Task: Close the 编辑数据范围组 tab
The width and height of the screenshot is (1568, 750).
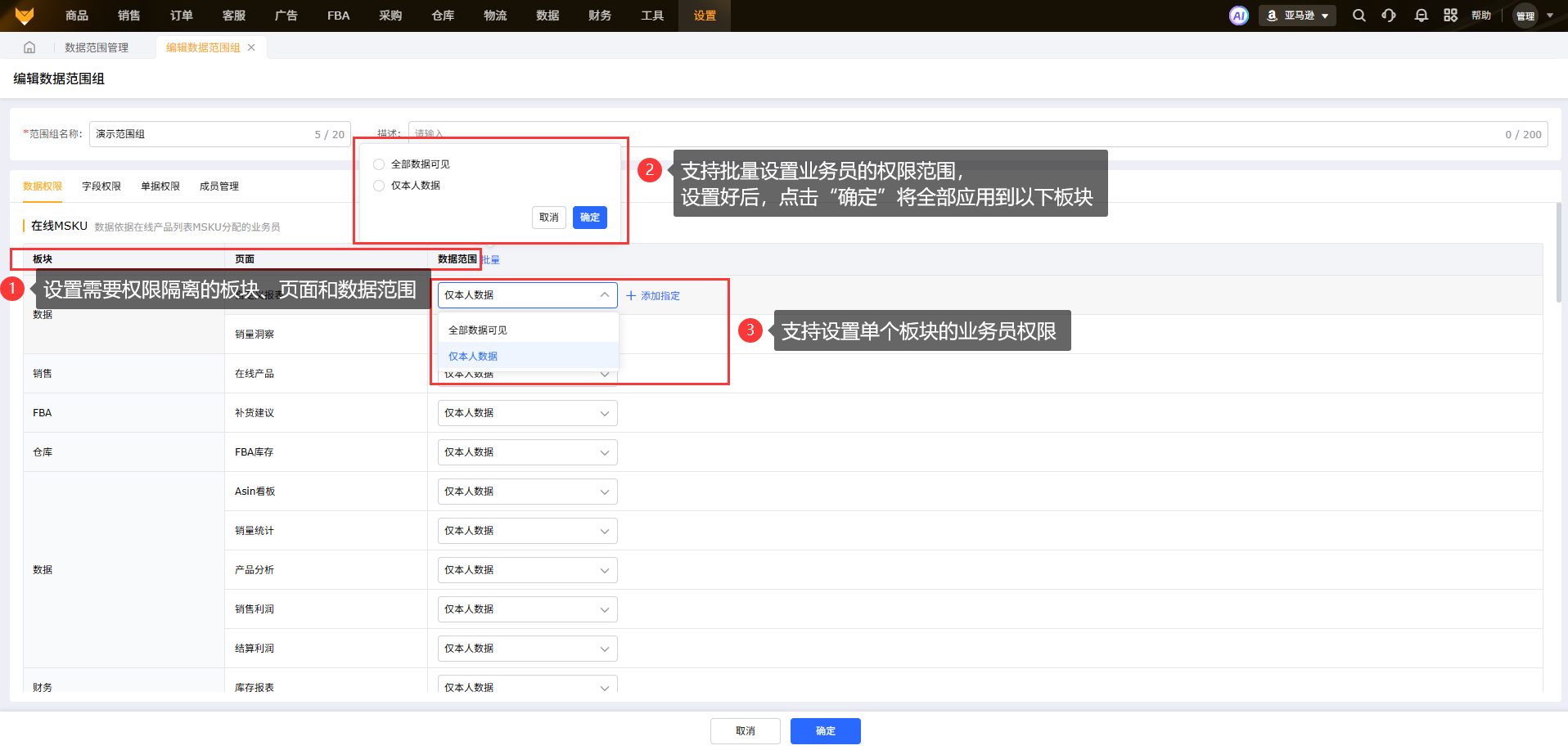Action: pyautogui.click(x=251, y=47)
